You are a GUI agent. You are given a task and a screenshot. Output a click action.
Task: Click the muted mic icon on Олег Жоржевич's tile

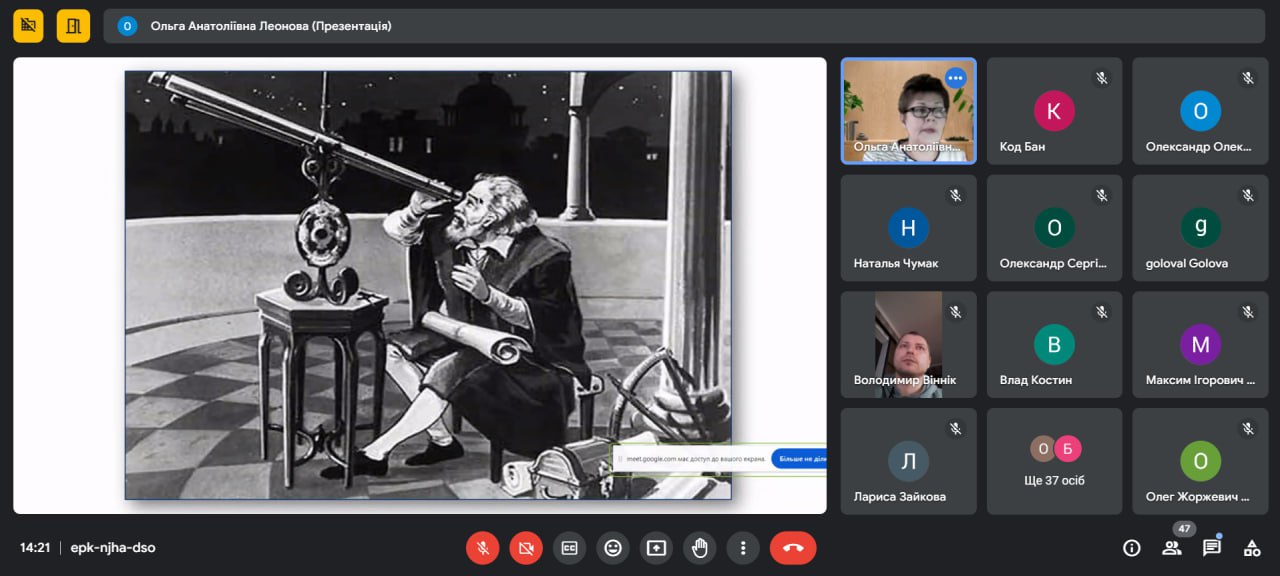coord(1248,428)
